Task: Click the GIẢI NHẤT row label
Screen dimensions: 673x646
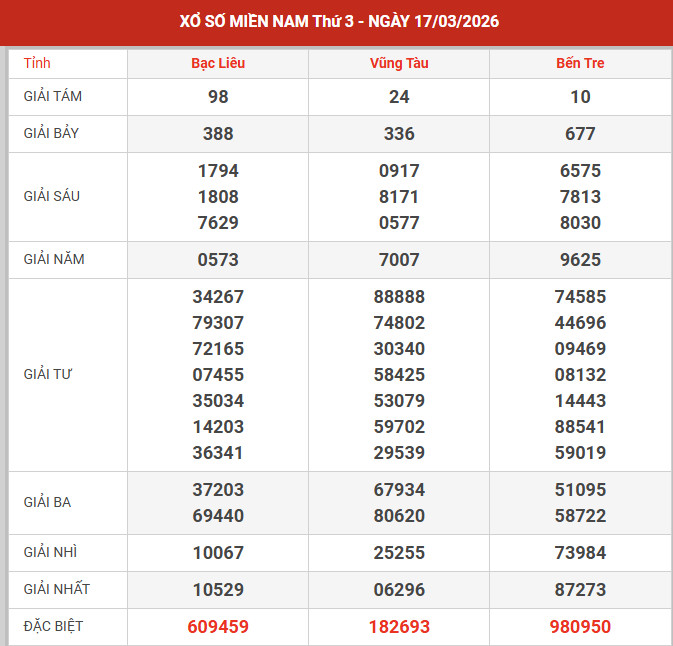Action: [x=56, y=589]
